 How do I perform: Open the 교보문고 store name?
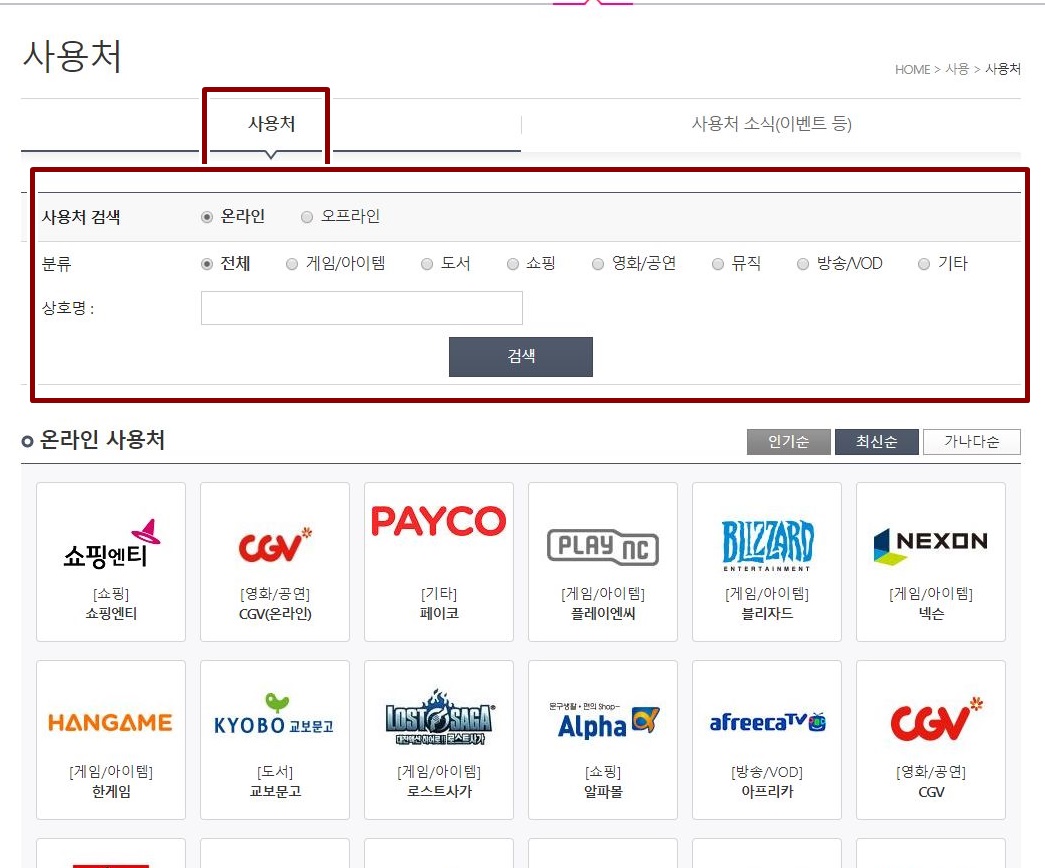coord(275,791)
